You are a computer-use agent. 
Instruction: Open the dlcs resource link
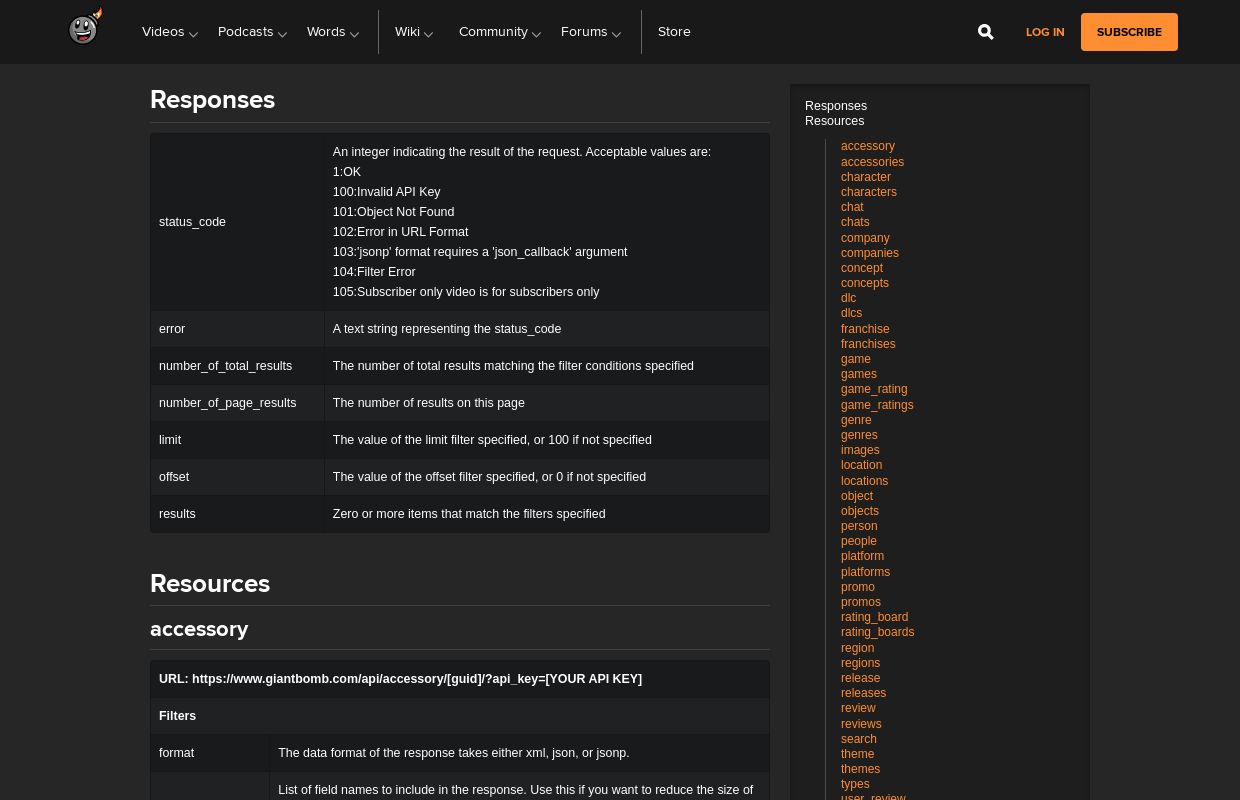click(851, 313)
